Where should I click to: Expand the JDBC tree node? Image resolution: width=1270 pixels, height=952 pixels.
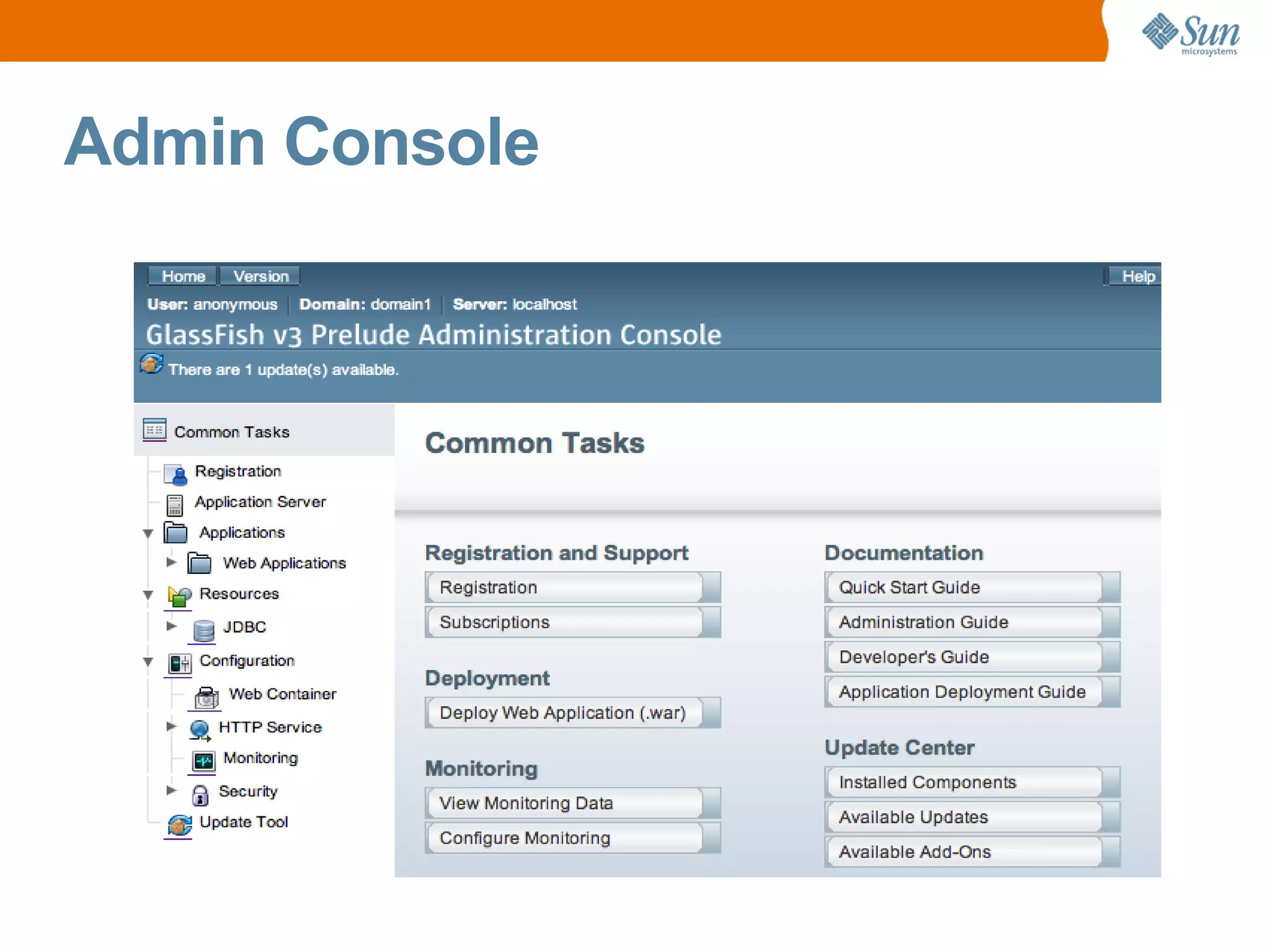pos(171,626)
